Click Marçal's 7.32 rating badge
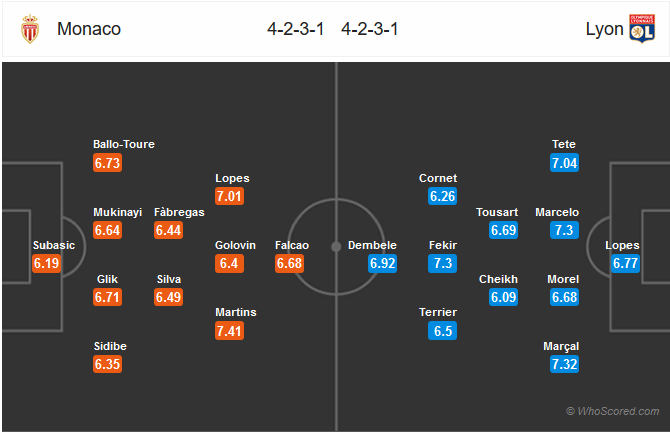Screen dimensions: 670x432 pos(565,365)
